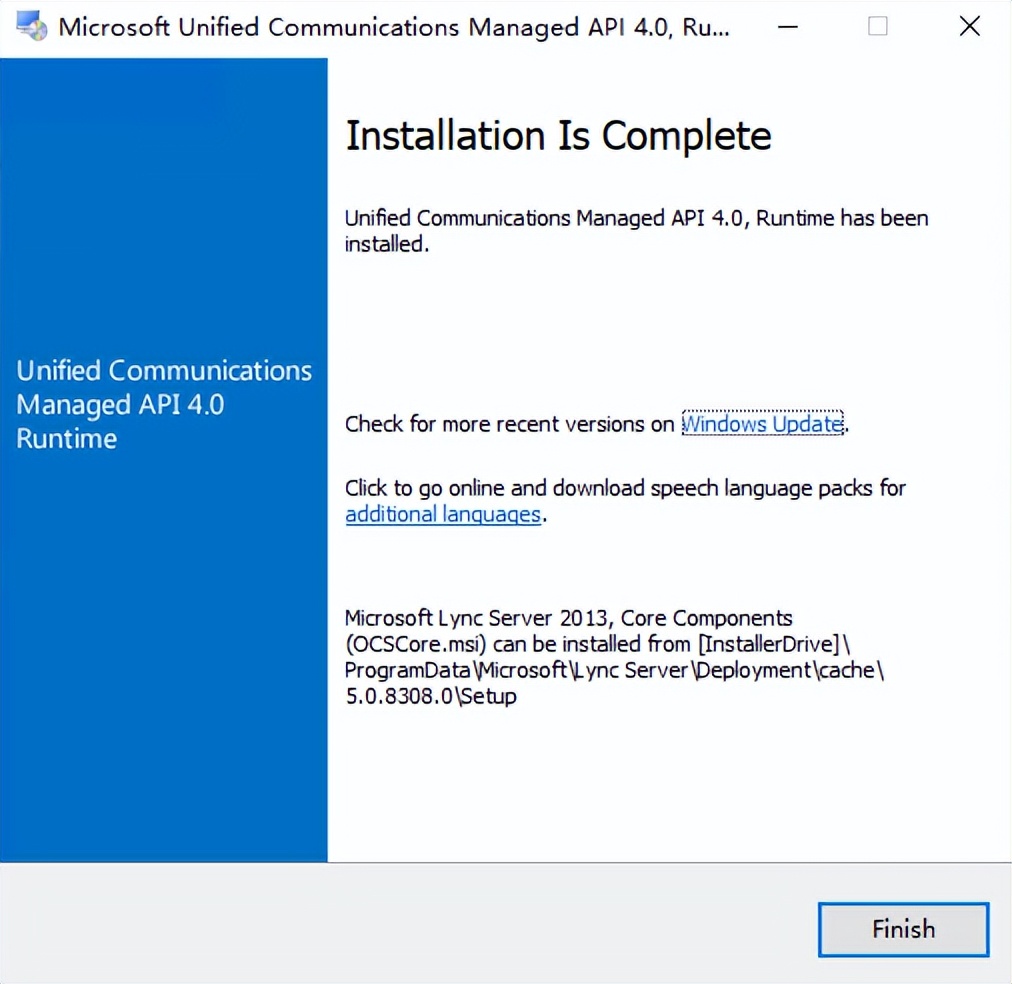The width and height of the screenshot is (1012, 984).
Task: Click the blue sidebar product name text
Action: coord(164,404)
